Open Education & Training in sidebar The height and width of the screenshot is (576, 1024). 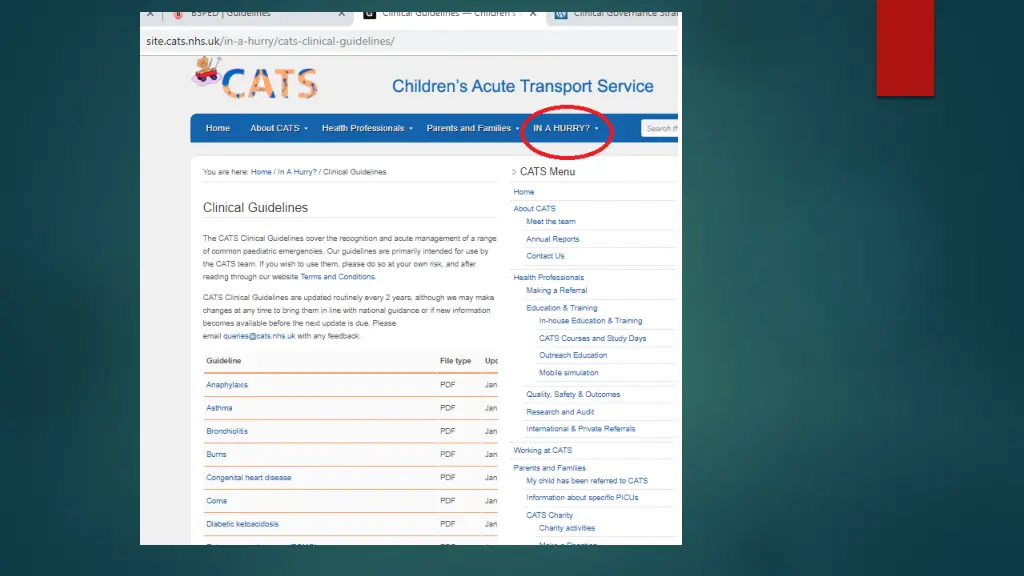tap(562, 308)
